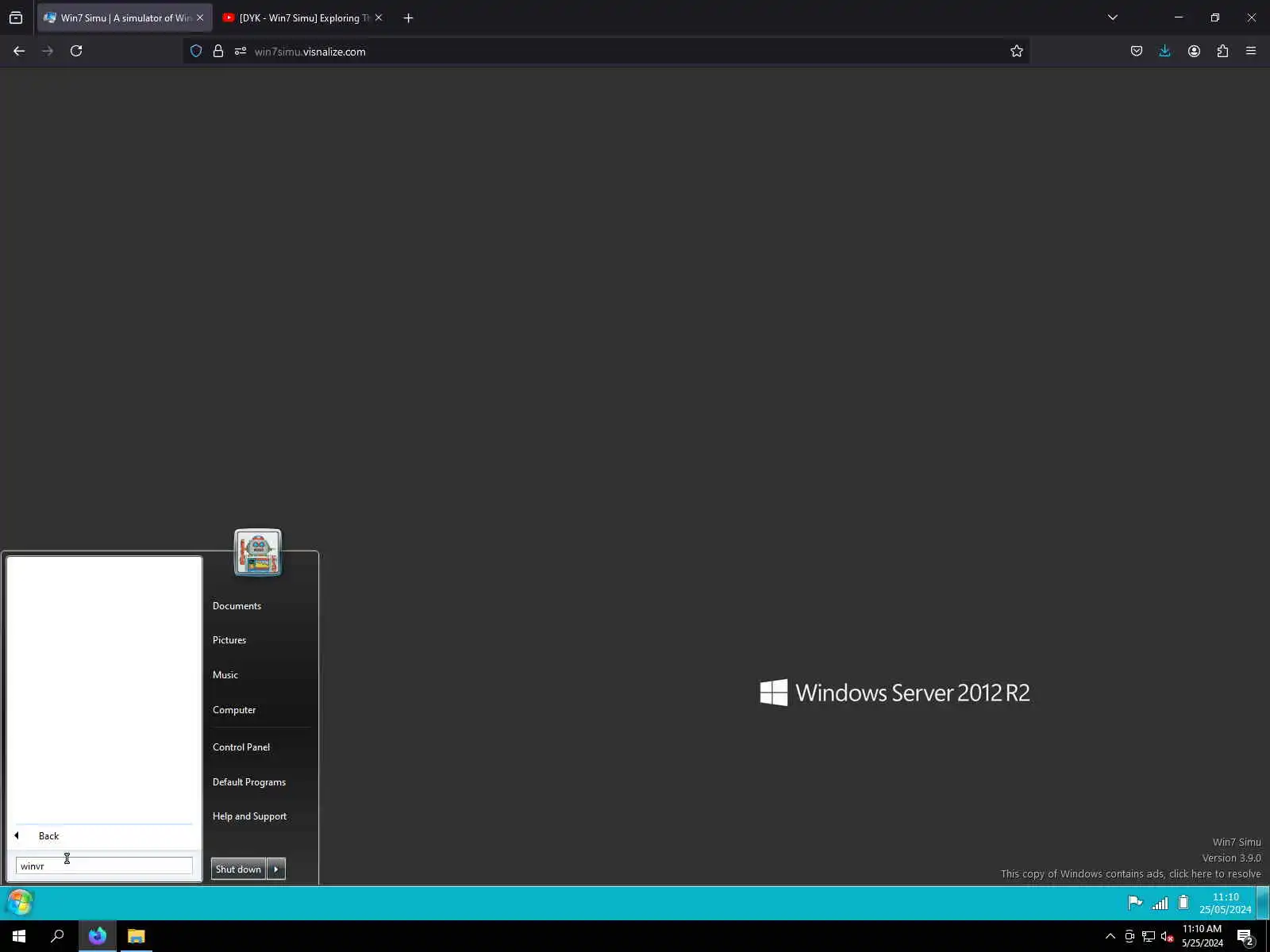Screen dimensions: 1270x952
Task: Click the Firefox taskbar icon
Action: click(98, 936)
